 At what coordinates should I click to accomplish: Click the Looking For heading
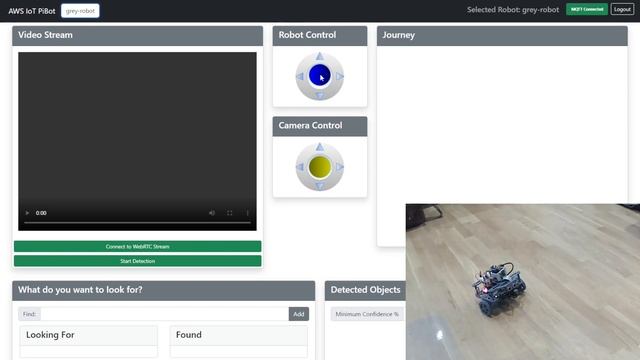tap(50, 335)
